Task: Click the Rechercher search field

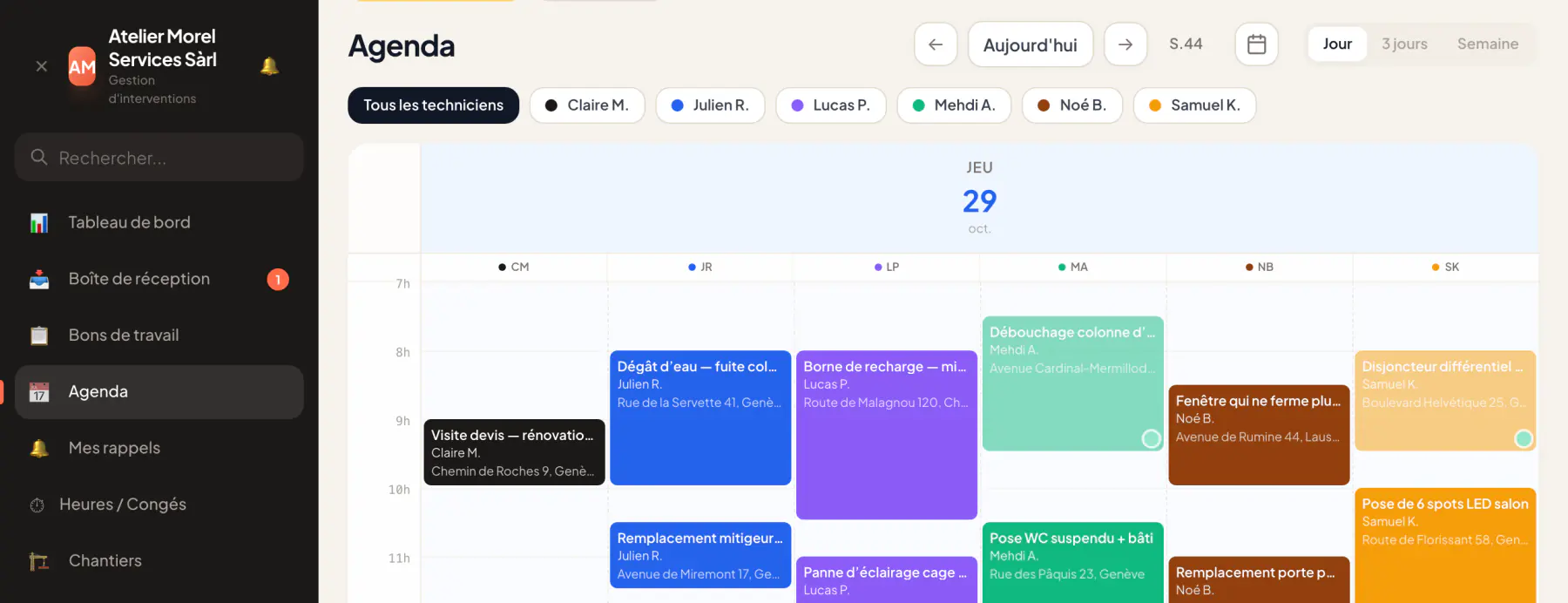Action: (x=159, y=158)
